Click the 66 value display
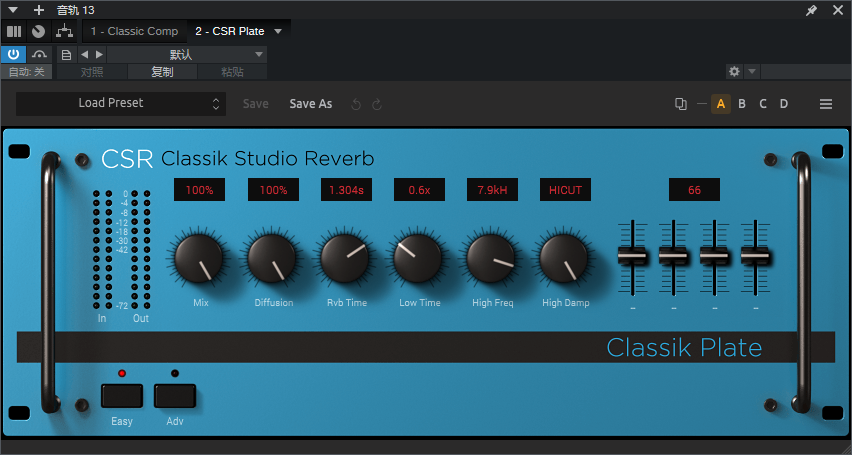Viewport: 852px width, 455px height. (x=694, y=190)
